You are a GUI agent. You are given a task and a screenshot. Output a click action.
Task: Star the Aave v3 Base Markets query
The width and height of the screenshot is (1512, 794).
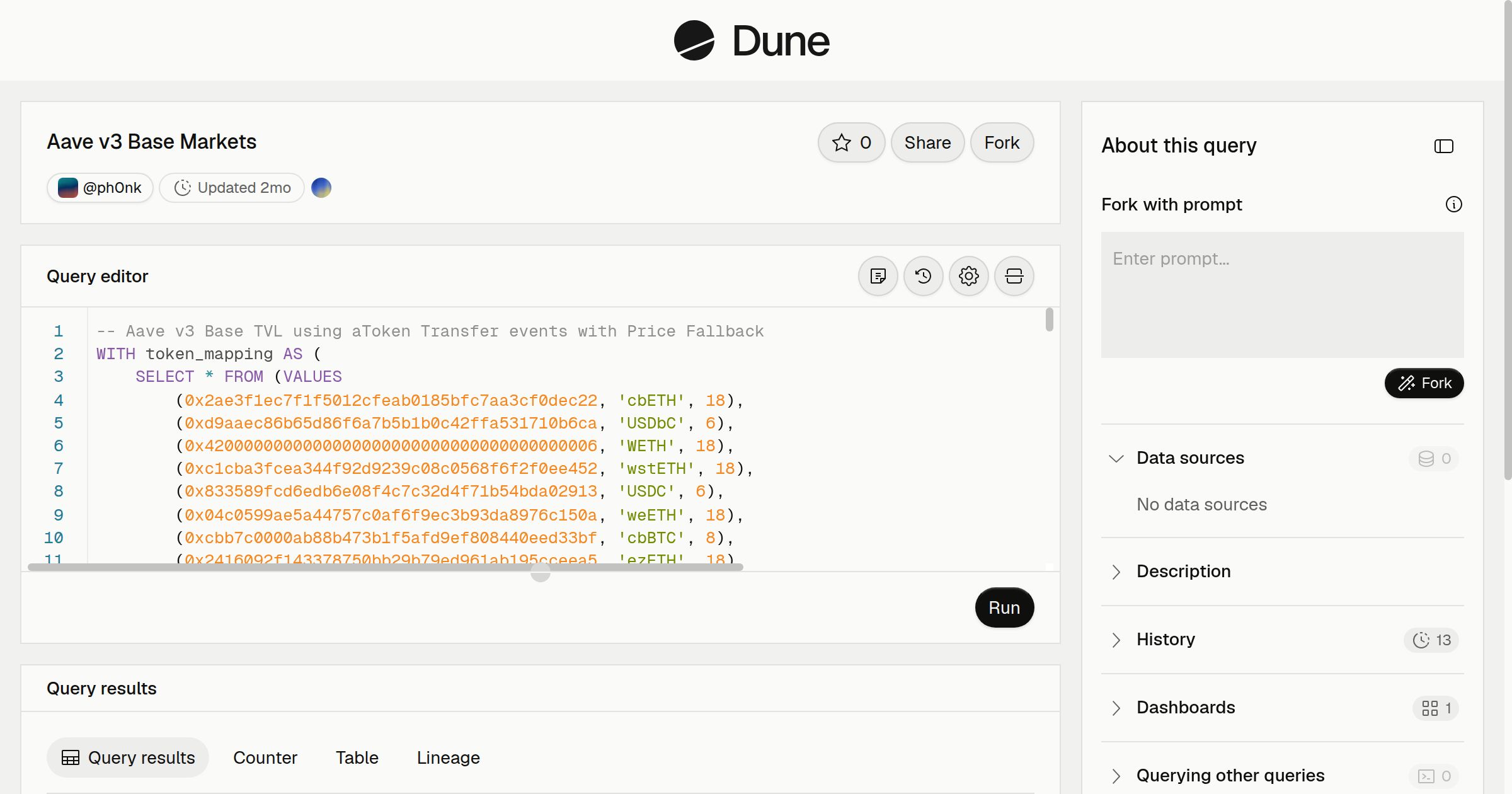852,142
